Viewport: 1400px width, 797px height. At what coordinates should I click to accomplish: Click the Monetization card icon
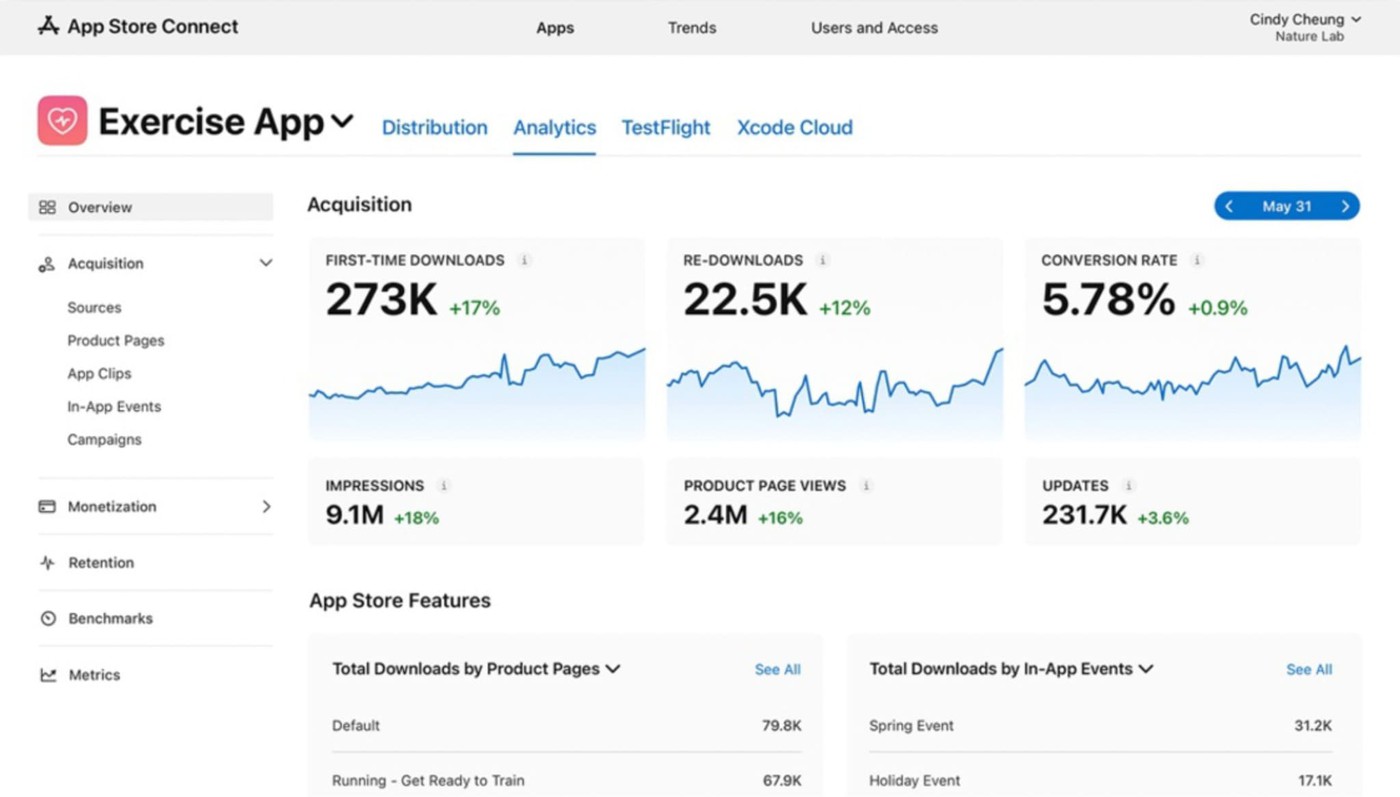click(x=47, y=507)
